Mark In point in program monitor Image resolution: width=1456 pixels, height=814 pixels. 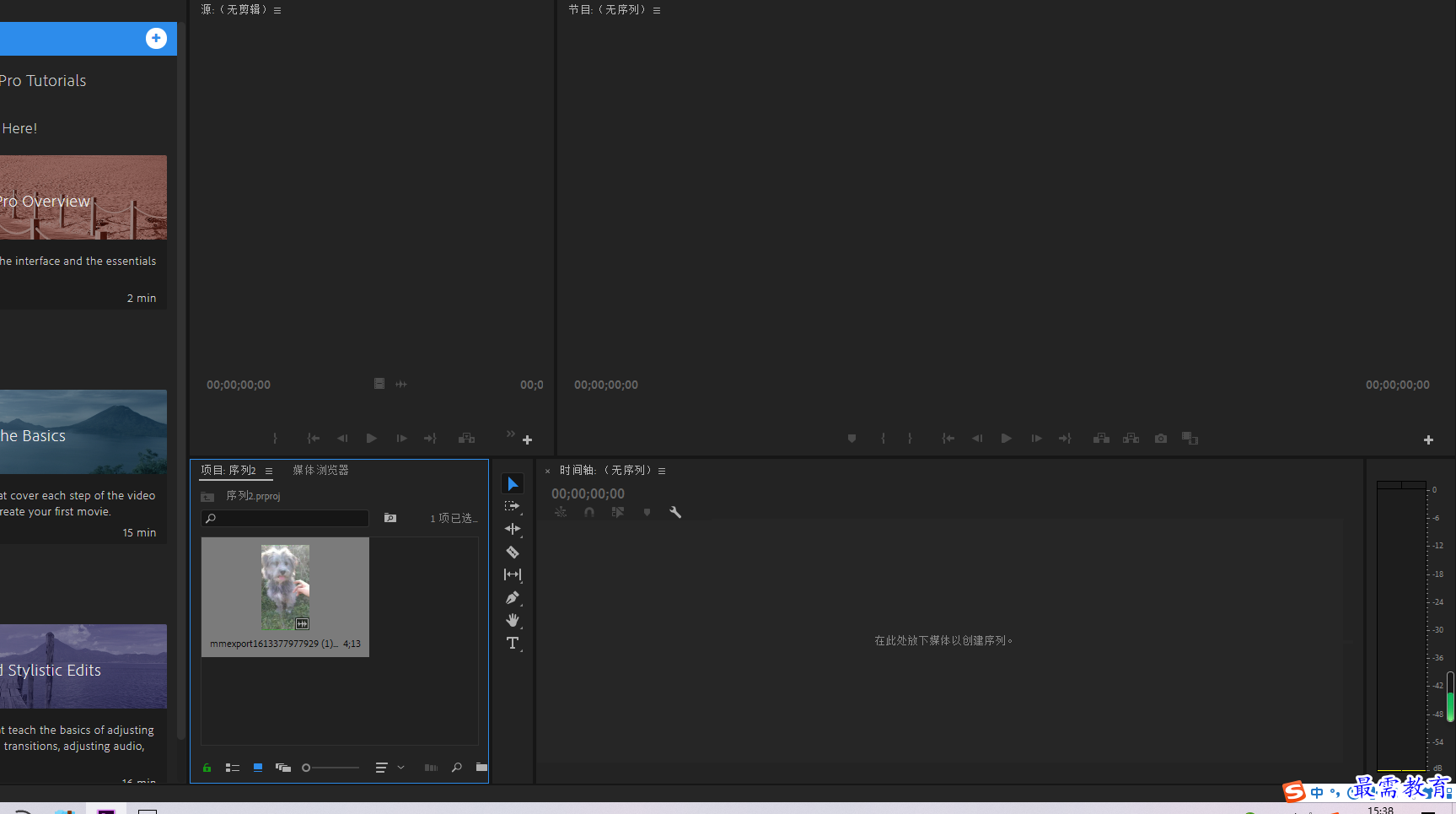coord(883,439)
